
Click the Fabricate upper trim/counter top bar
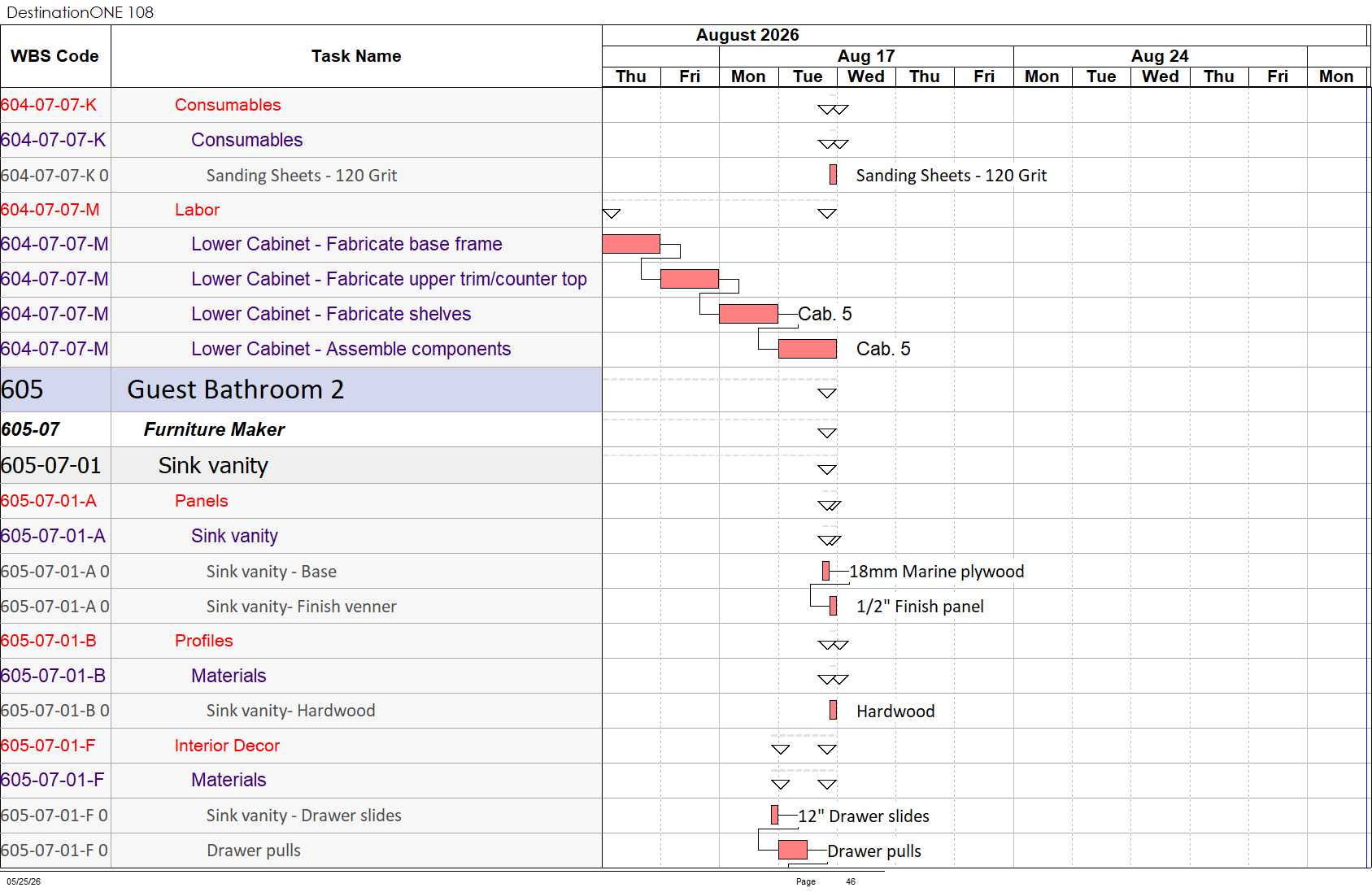[x=690, y=279]
